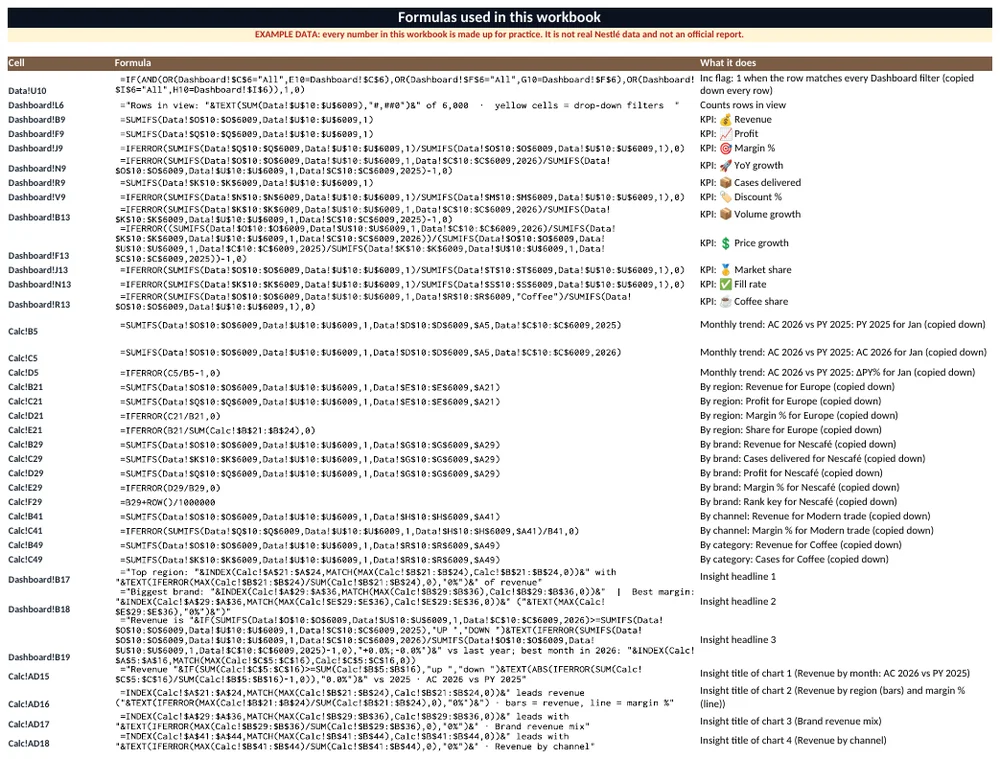
Task: Click the 'Calc!B5' cell label
Action: coord(23,332)
